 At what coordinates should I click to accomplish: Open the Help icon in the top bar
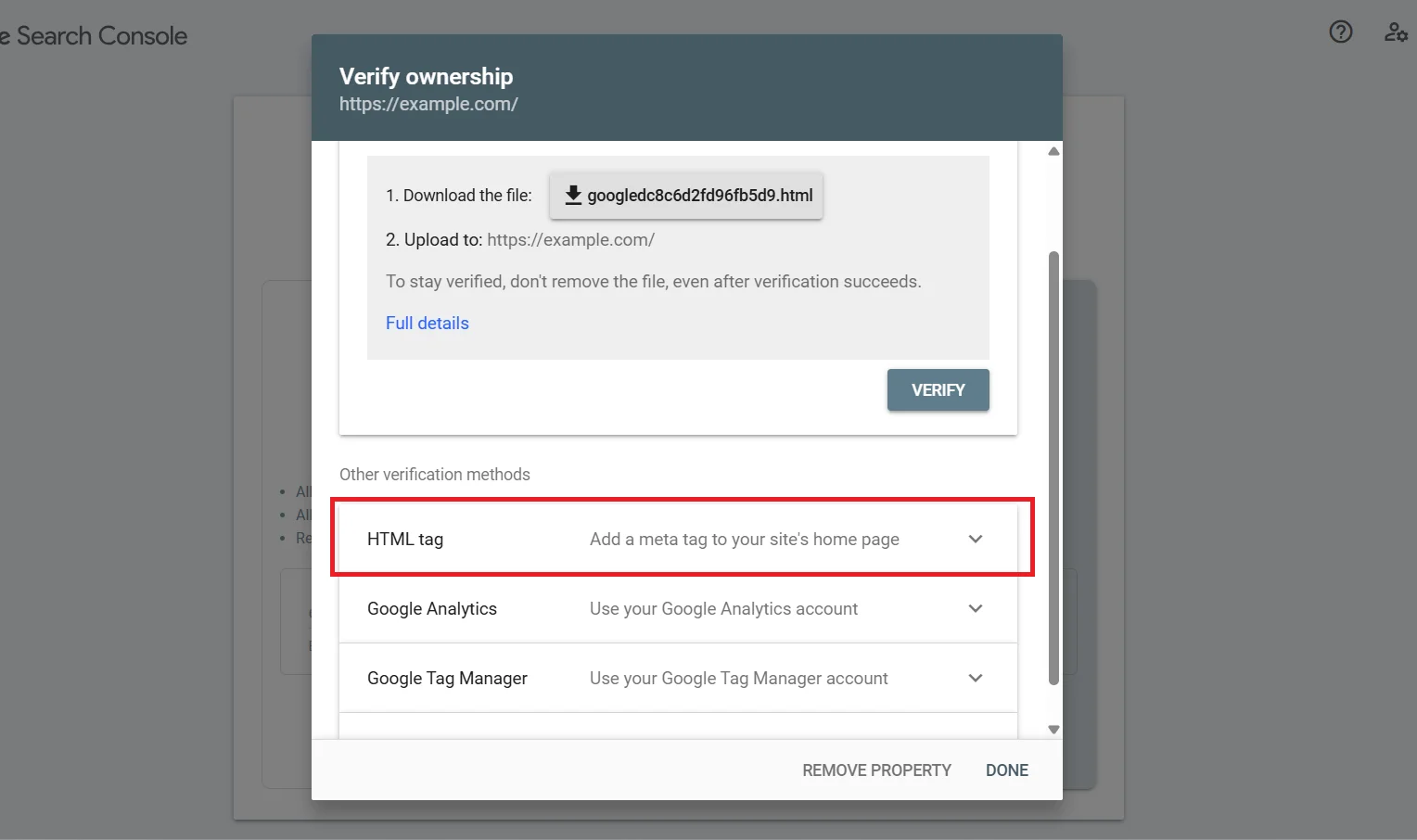click(x=1340, y=32)
